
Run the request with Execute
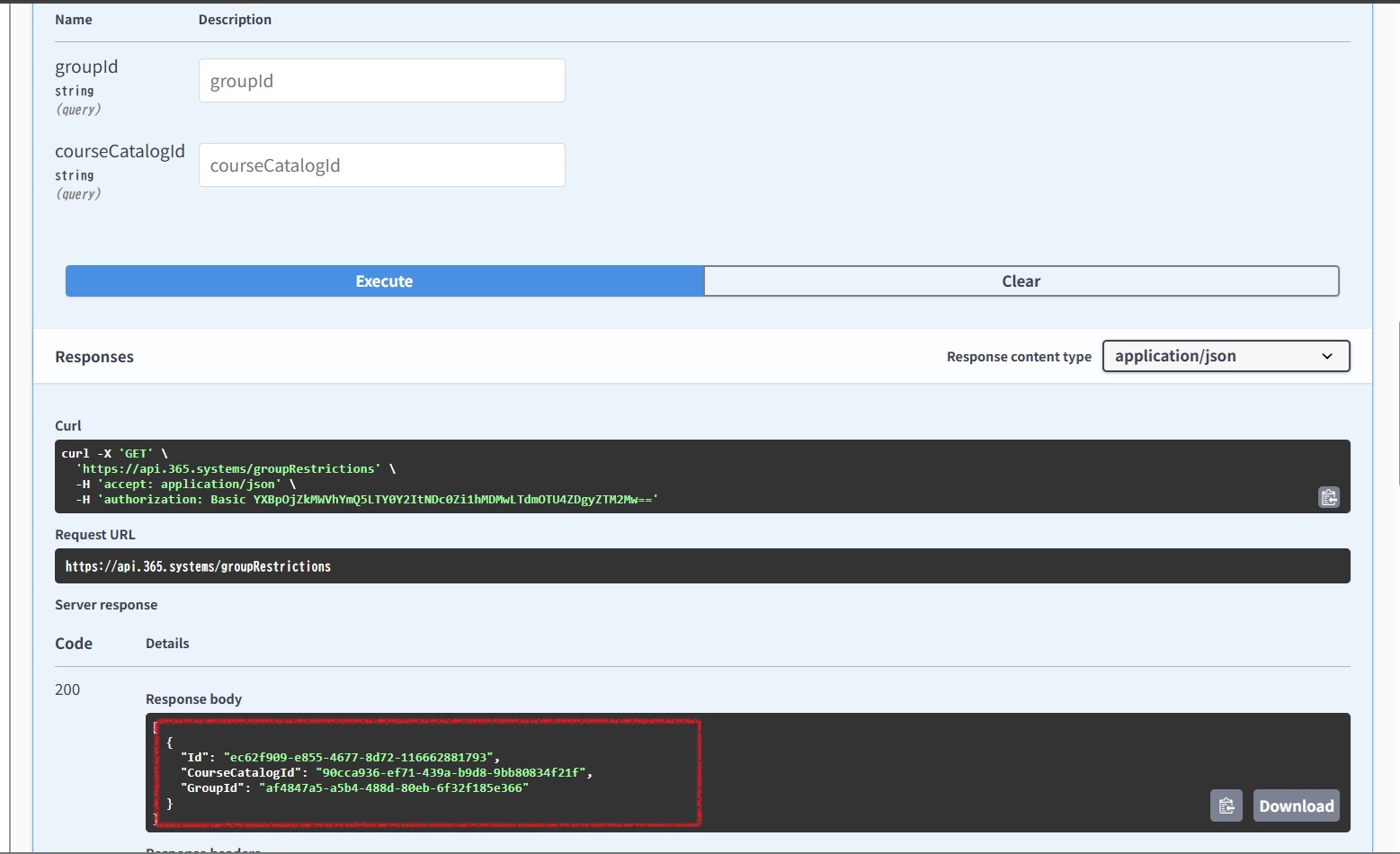(384, 280)
